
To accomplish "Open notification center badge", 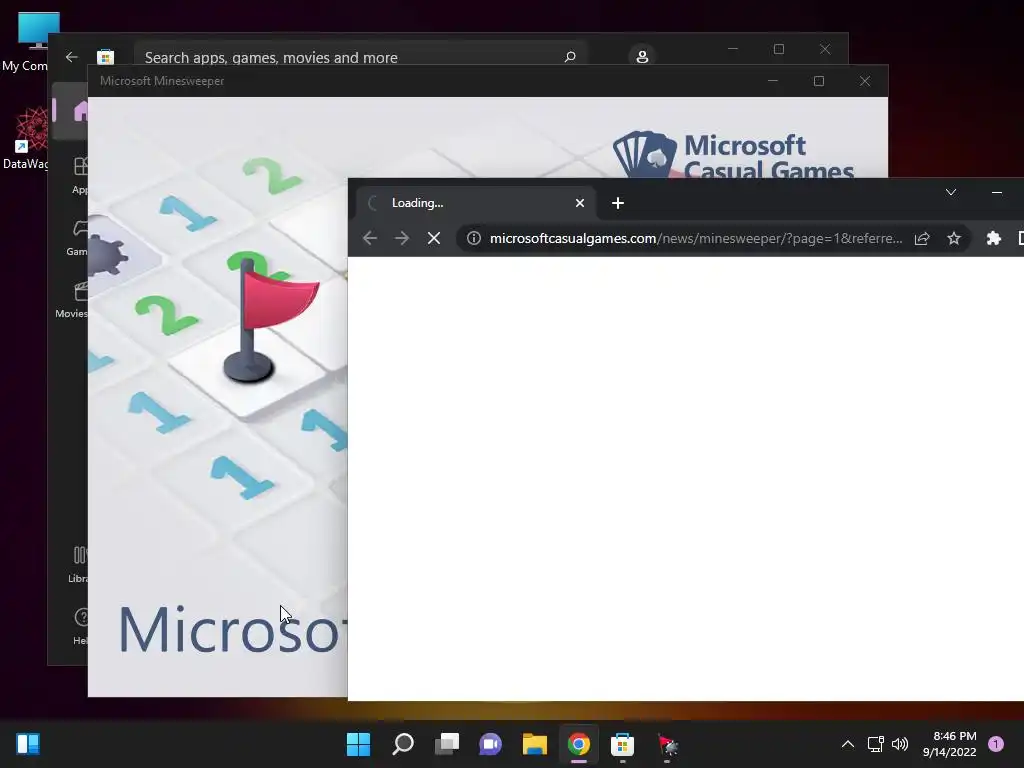I will point(996,743).
